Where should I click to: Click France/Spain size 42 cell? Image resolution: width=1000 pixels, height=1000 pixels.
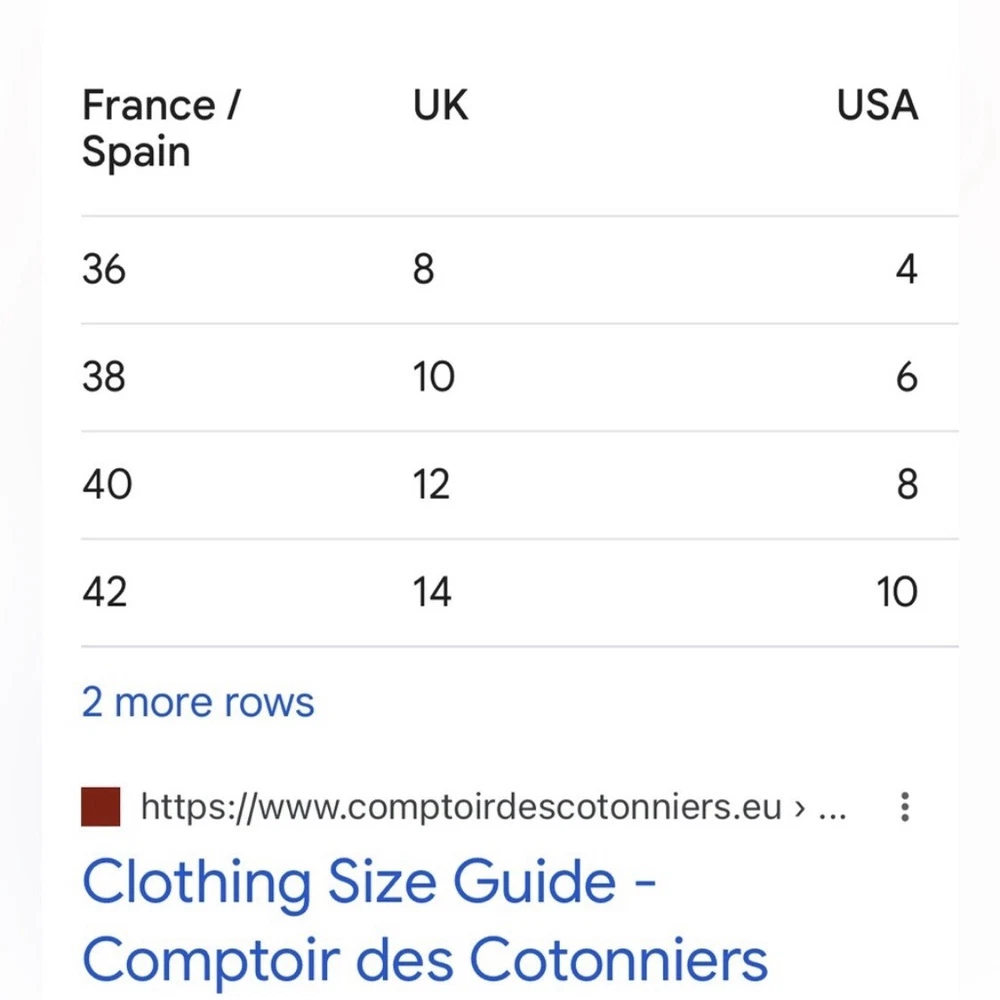tap(105, 593)
